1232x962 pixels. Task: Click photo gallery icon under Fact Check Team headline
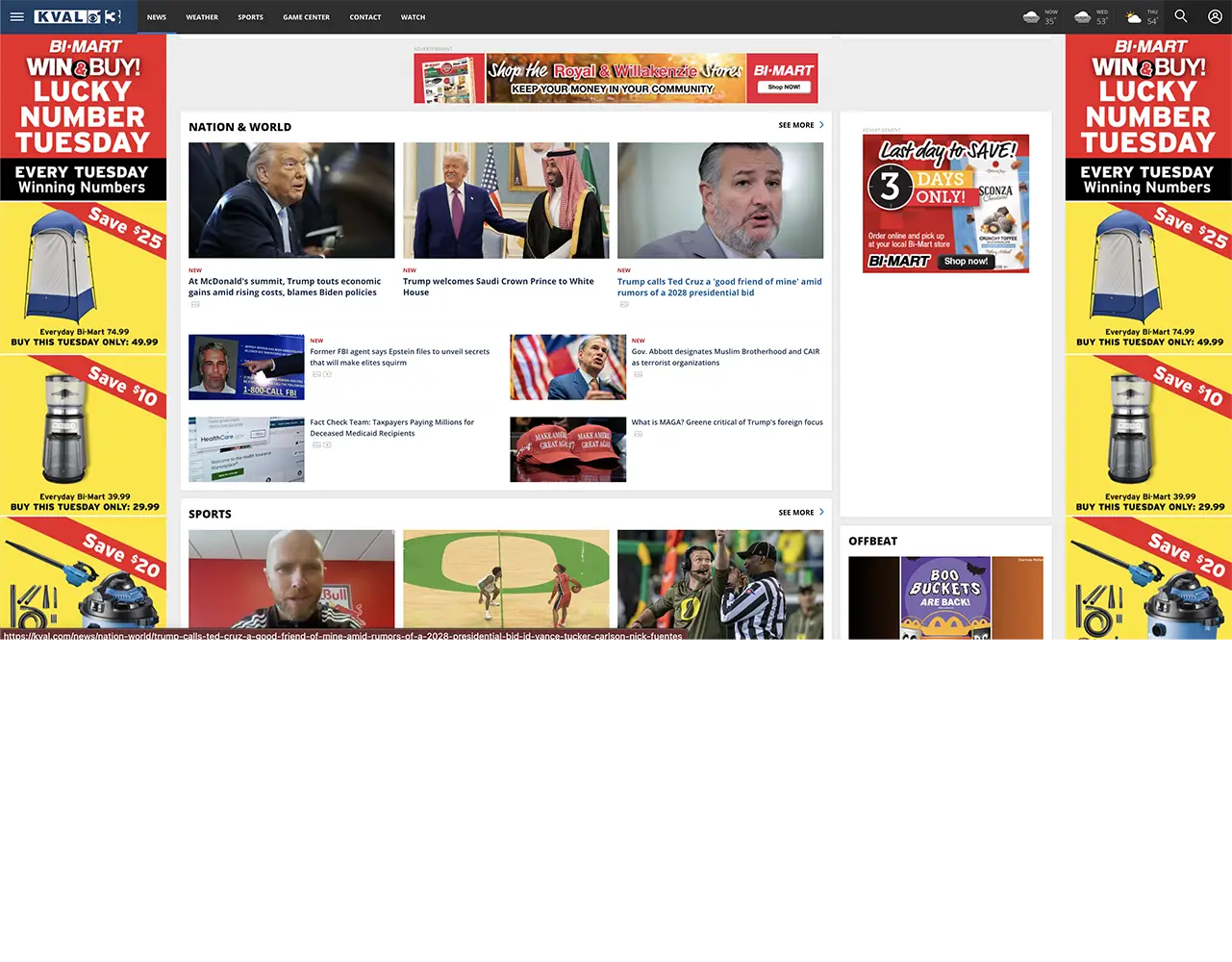point(316,444)
